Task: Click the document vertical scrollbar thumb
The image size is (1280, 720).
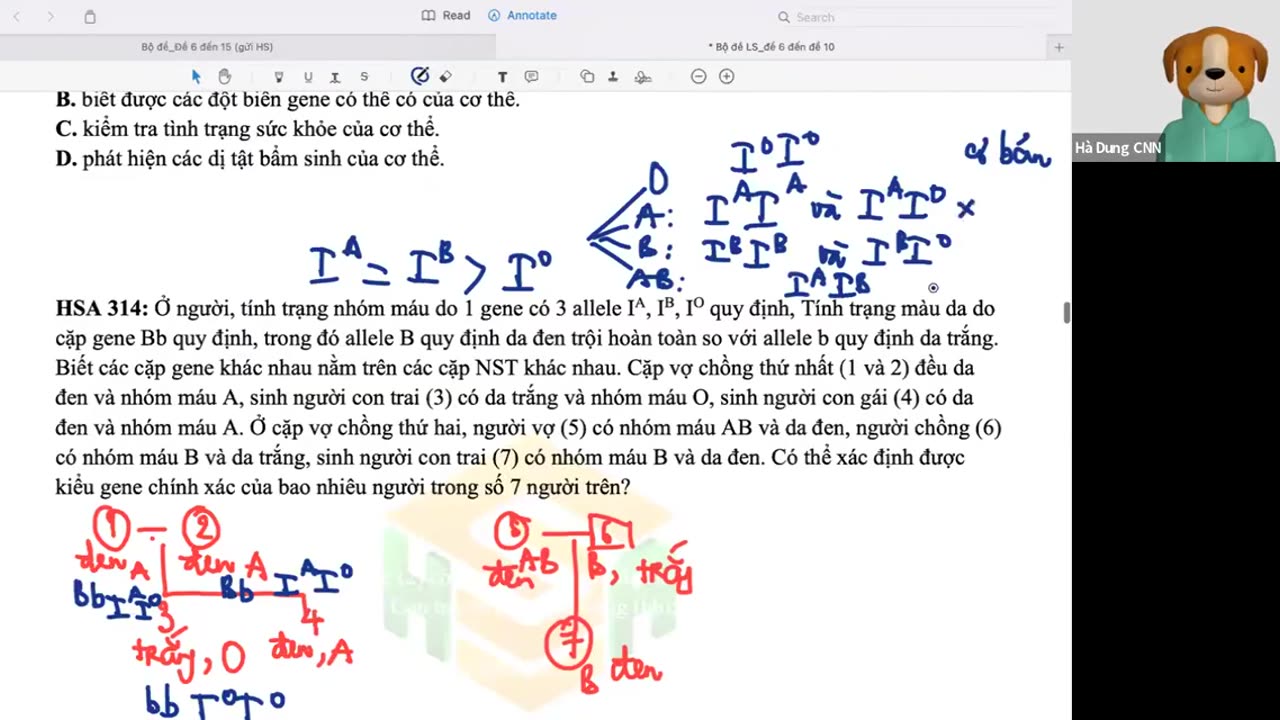Action: [x=1066, y=312]
